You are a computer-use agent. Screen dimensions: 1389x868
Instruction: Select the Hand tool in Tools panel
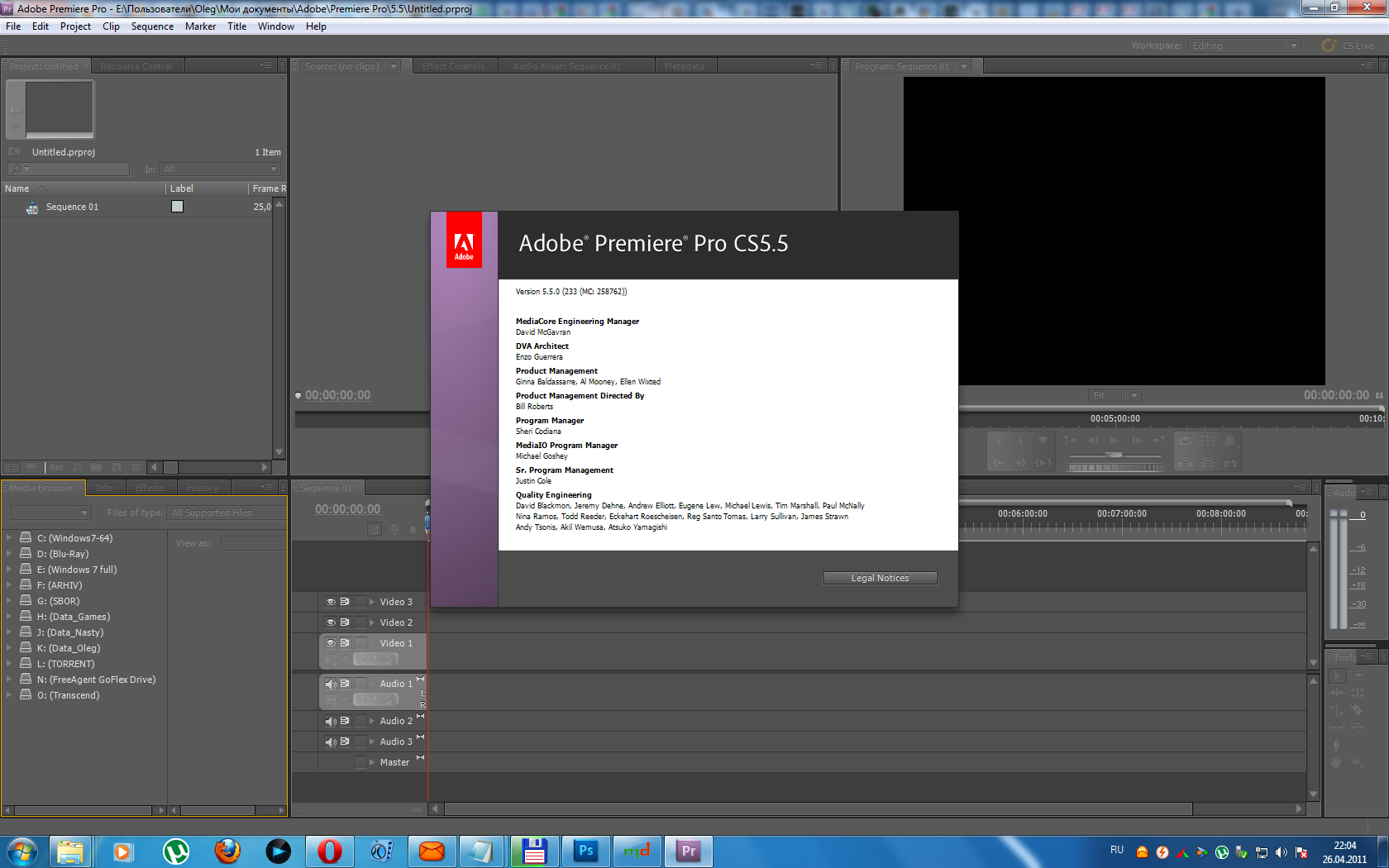coord(1337,761)
